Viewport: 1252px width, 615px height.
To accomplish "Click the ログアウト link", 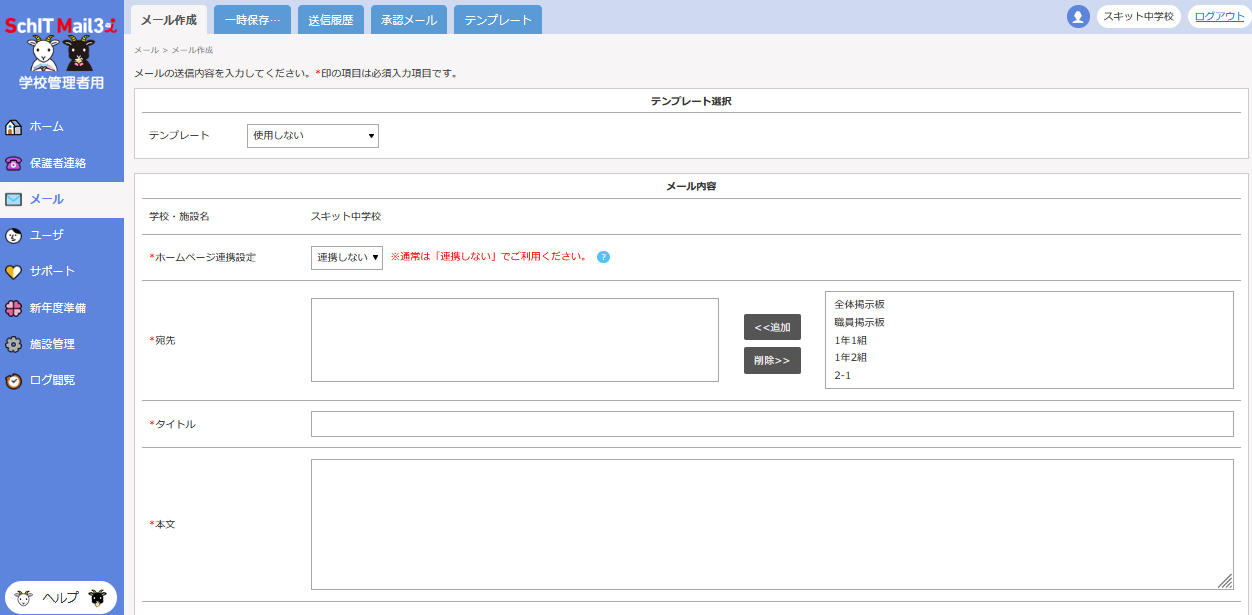I will click(x=1220, y=17).
